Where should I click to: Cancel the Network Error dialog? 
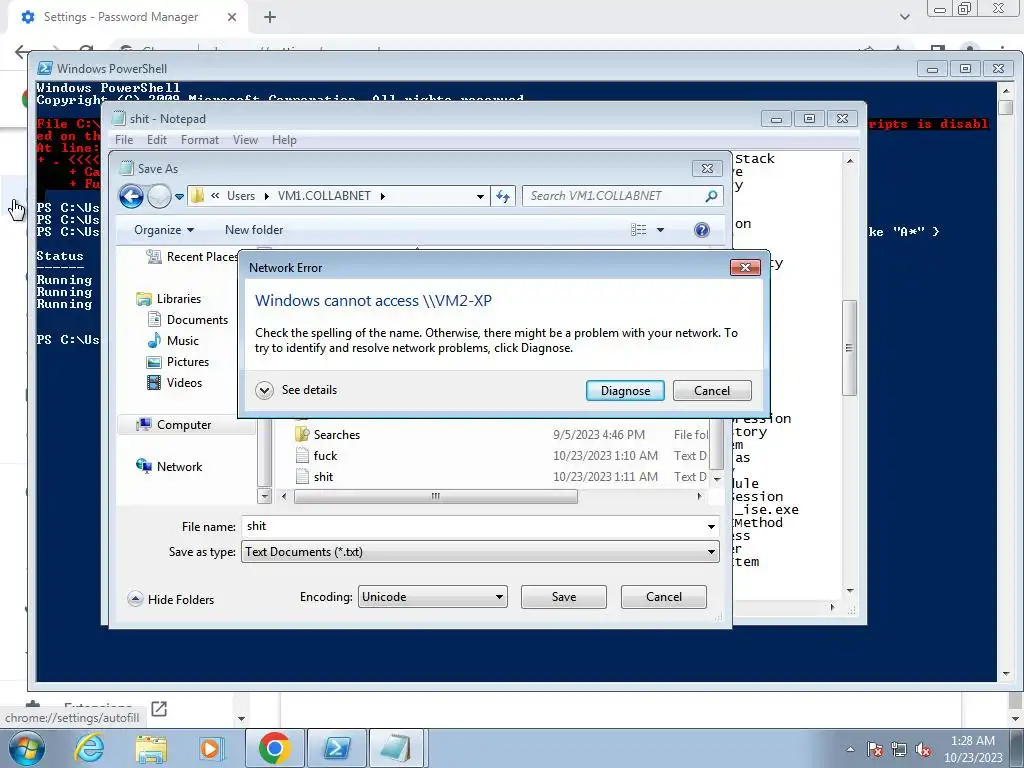pyautogui.click(x=712, y=391)
